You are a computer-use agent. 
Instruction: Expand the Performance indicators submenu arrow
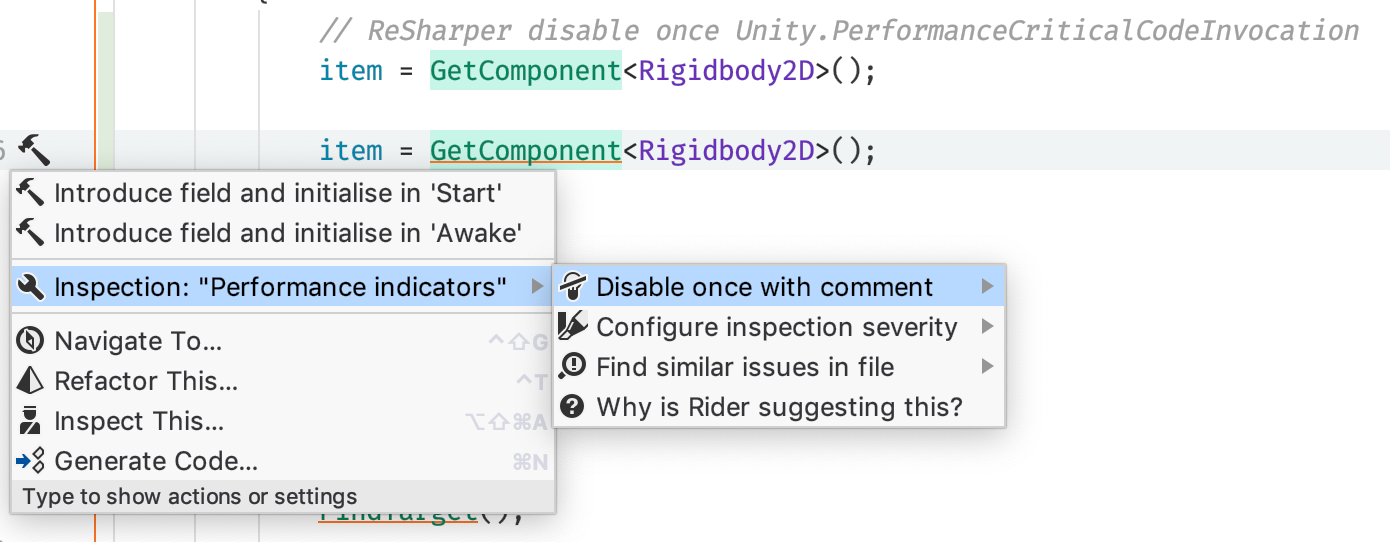coord(538,288)
